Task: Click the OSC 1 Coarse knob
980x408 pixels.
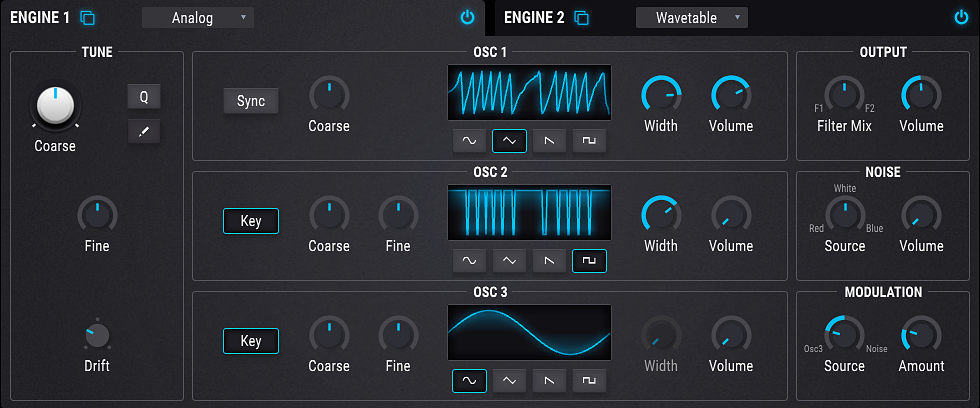Action: point(329,96)
